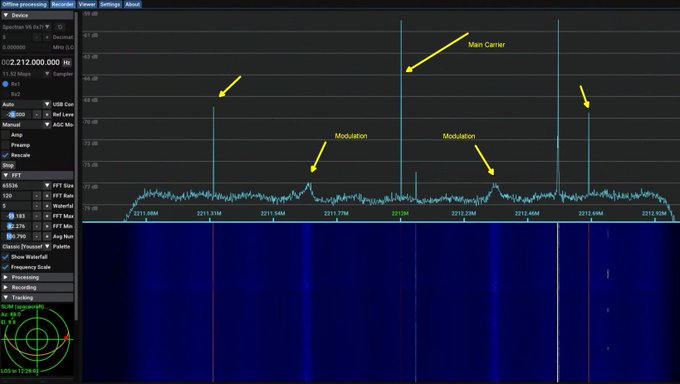680x384 pixels.
Task: Uncheck the Rescale checkbox
Action: (x=6, y=155)
